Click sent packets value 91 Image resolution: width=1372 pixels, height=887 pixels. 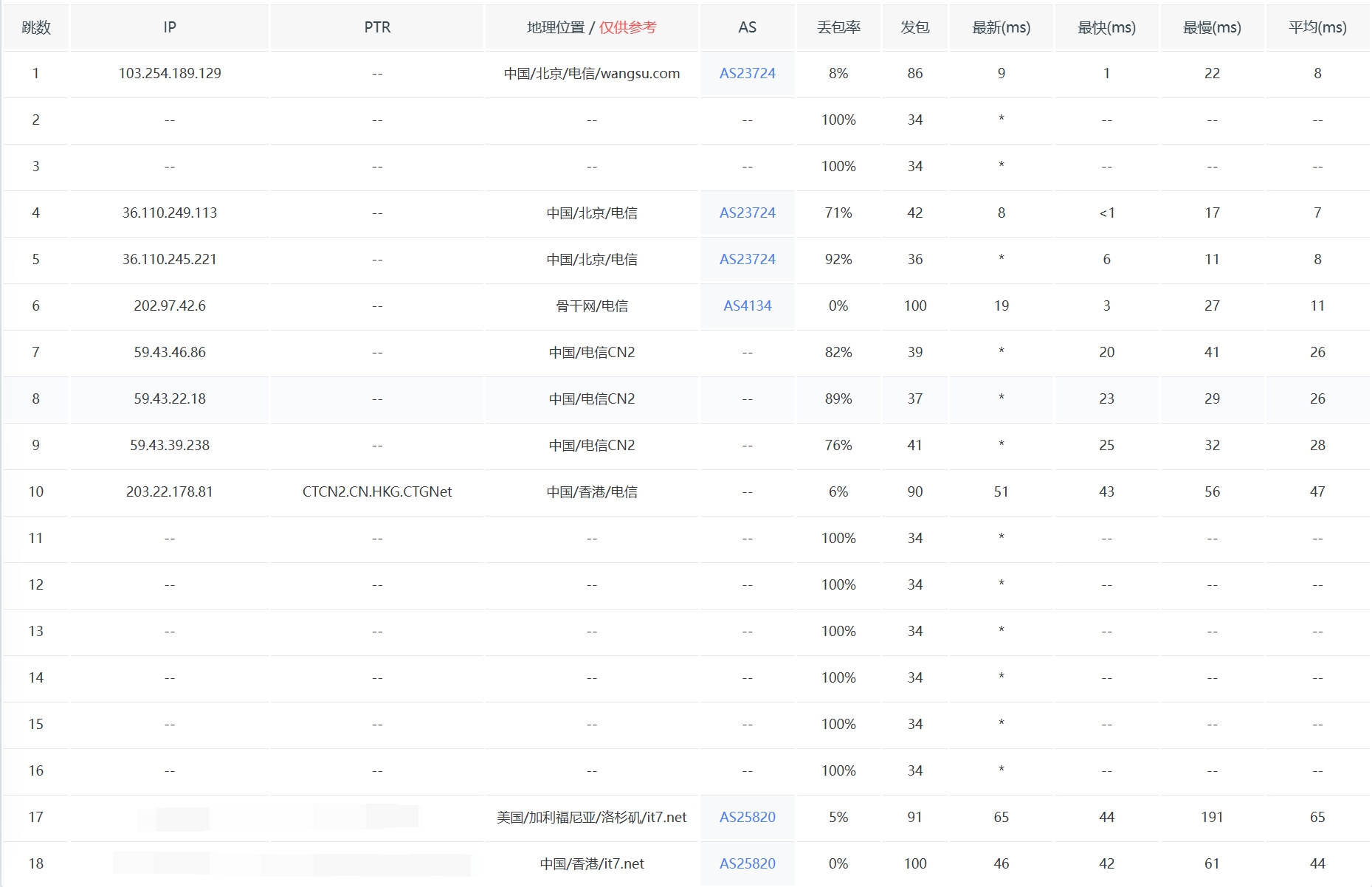click(915, 817)
